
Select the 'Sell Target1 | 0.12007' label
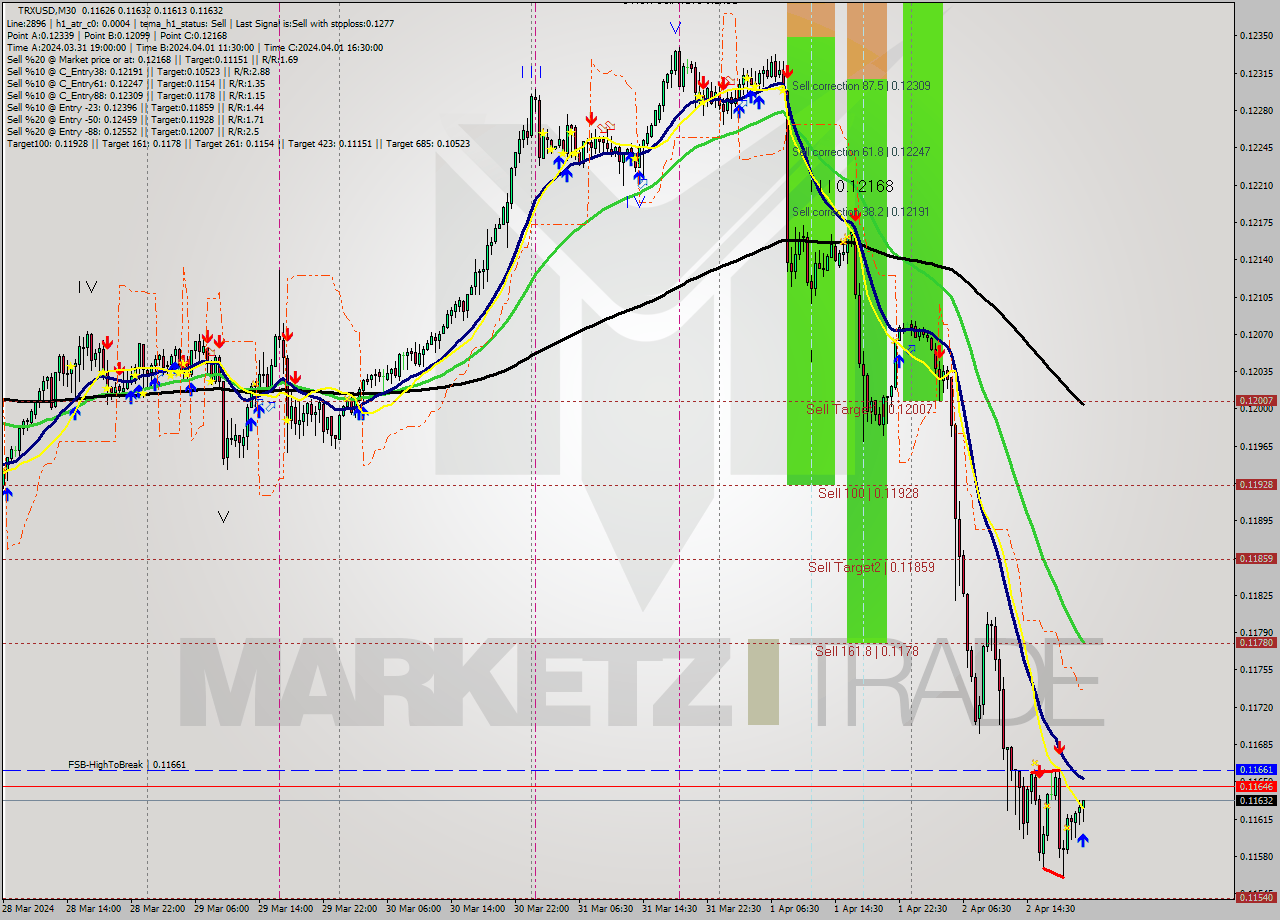click(870, 409)
